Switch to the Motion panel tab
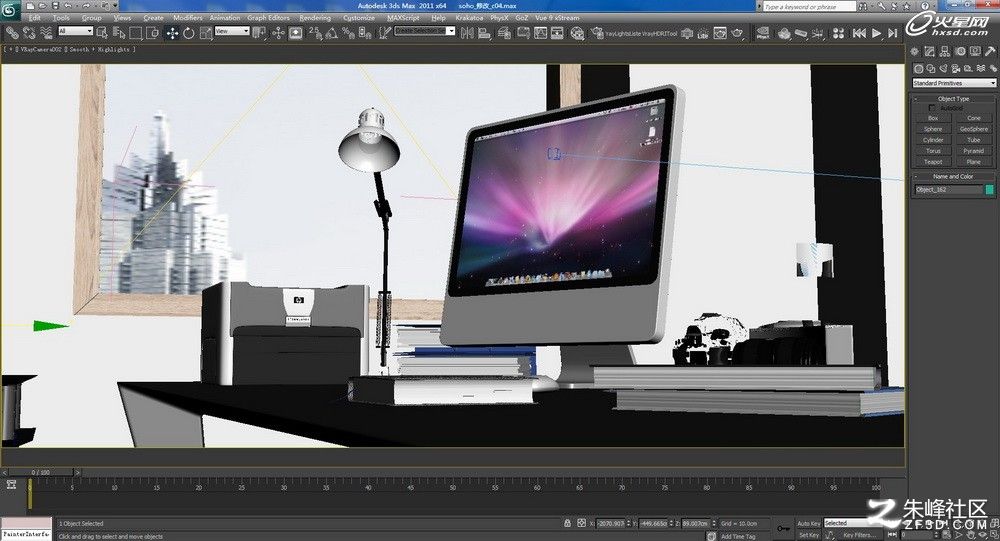Screen dimensions: 1000x541 [x=960, y=51]
